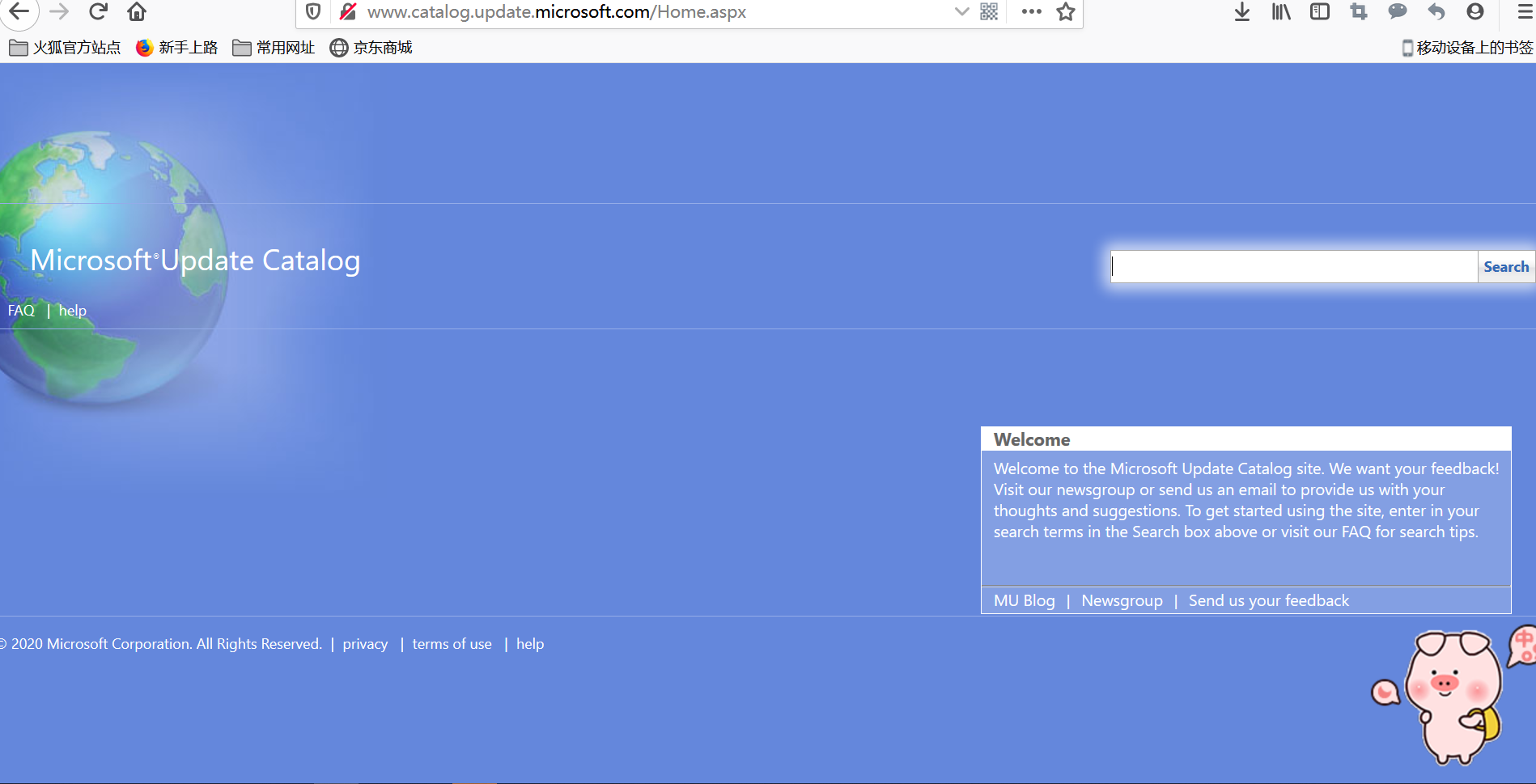Open the 京东商城 bookmark
This screenshot has width=1536, height=784.
[371, 48]
